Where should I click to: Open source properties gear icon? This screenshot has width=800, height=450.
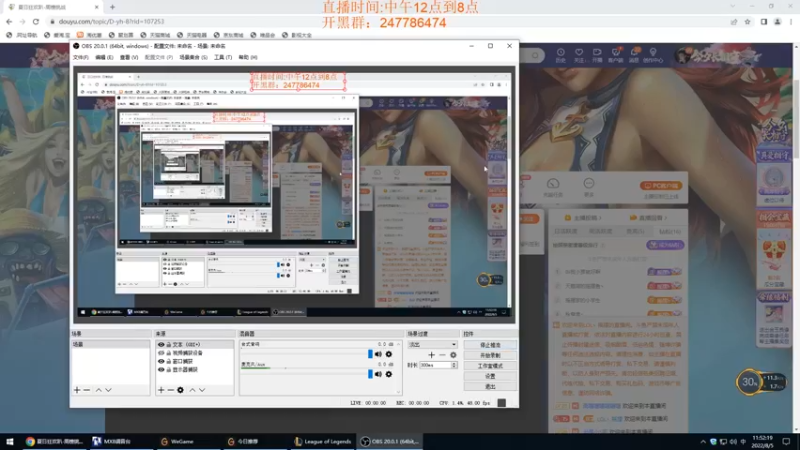click(180, 390)
